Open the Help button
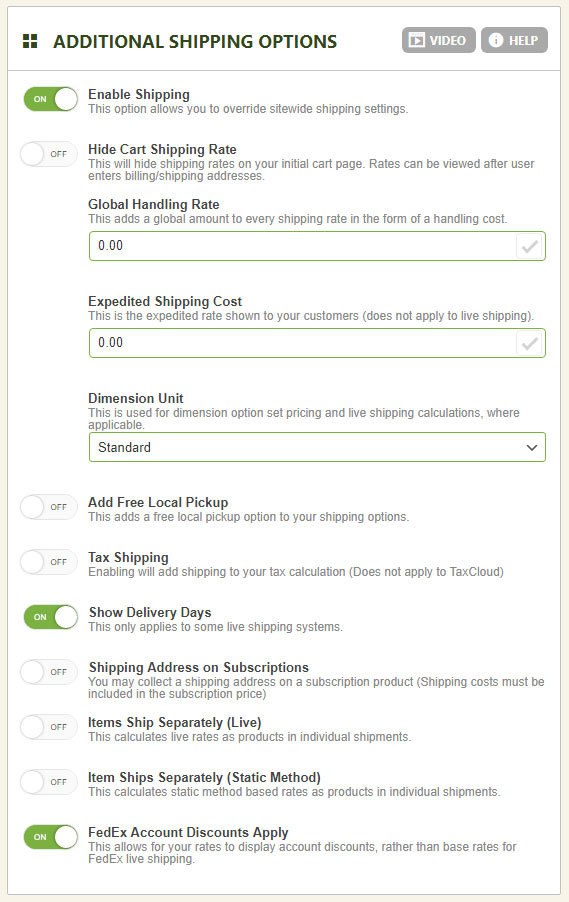The height and width of the screenshot is (902, 569). pyautogui.click(x=514, y=40)
